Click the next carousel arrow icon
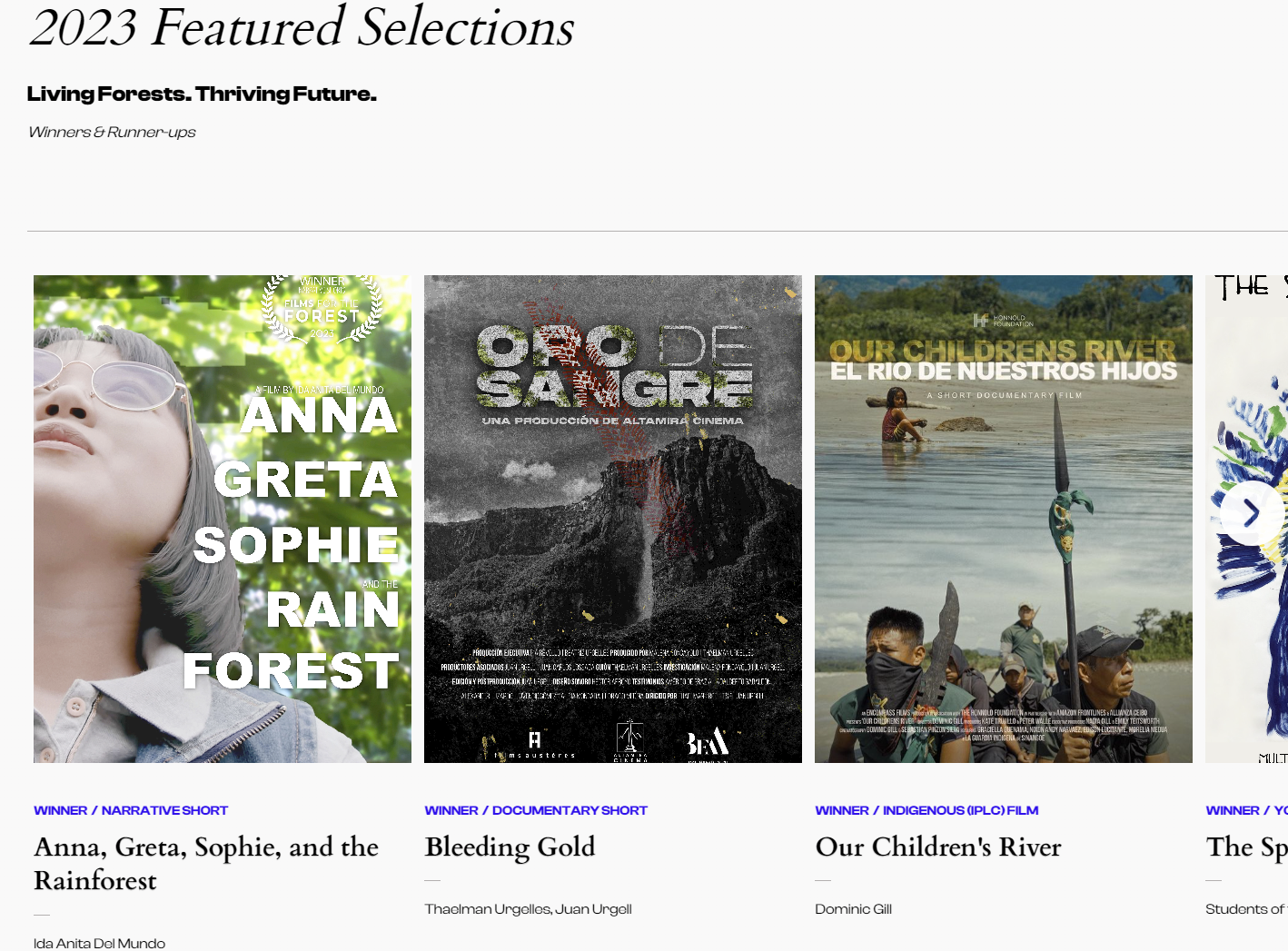1288x951 pixels. point(1252,514)
